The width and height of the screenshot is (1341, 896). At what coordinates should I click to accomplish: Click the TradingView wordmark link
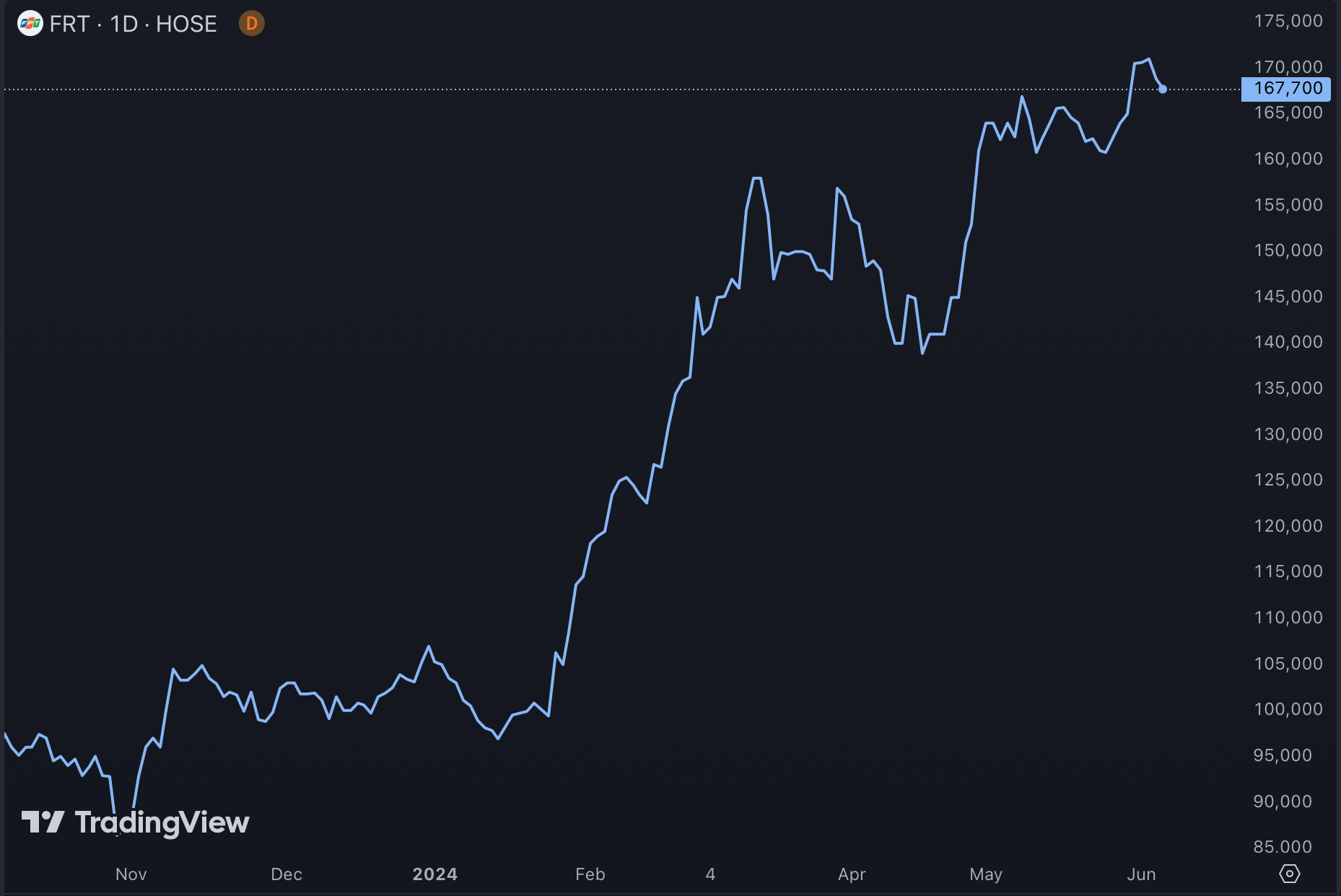(x=162, y=821)
